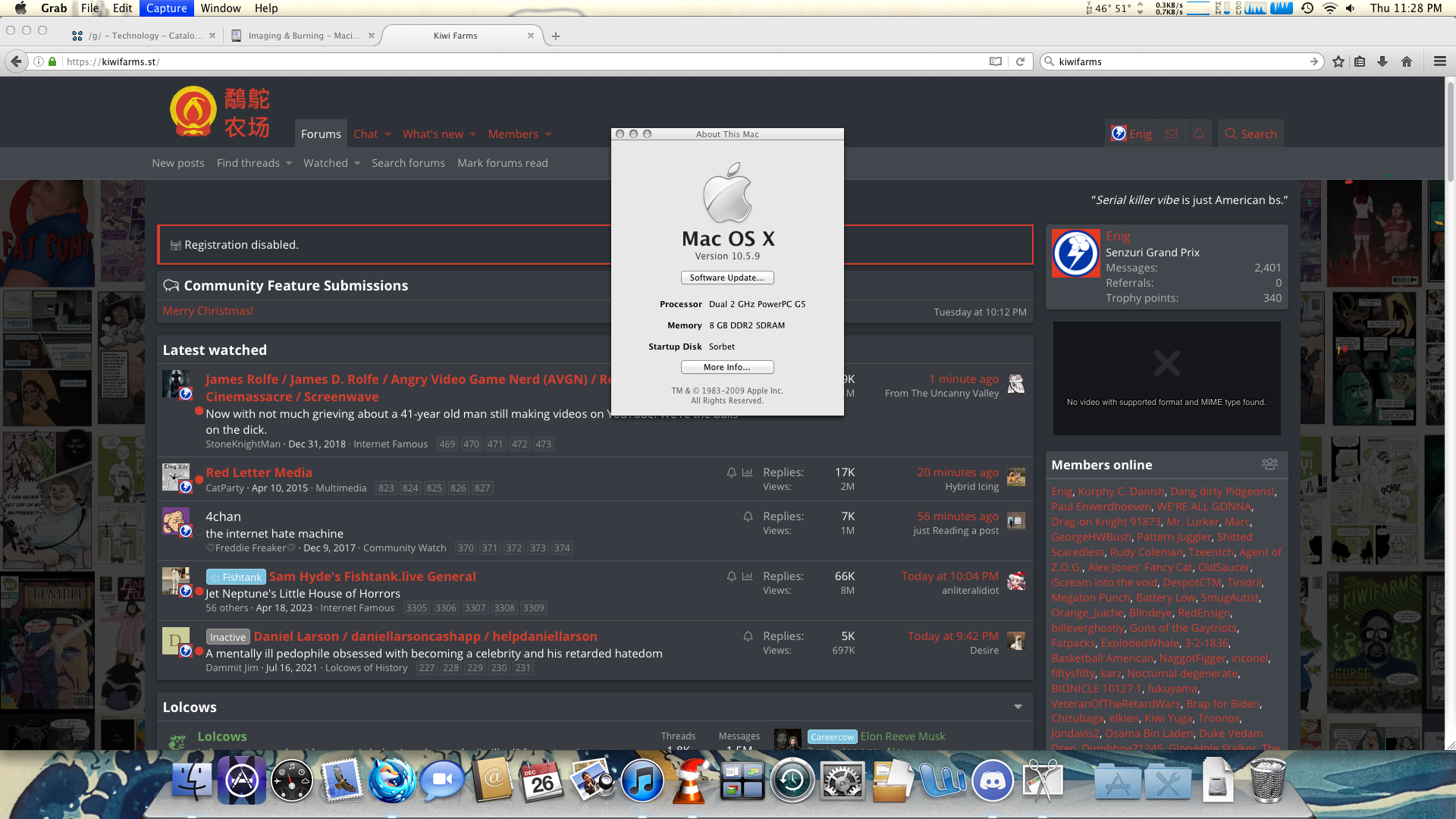Launch iChat from the Dock
The width and height of the screenshot is (1456, 819).
click(442, 781)
